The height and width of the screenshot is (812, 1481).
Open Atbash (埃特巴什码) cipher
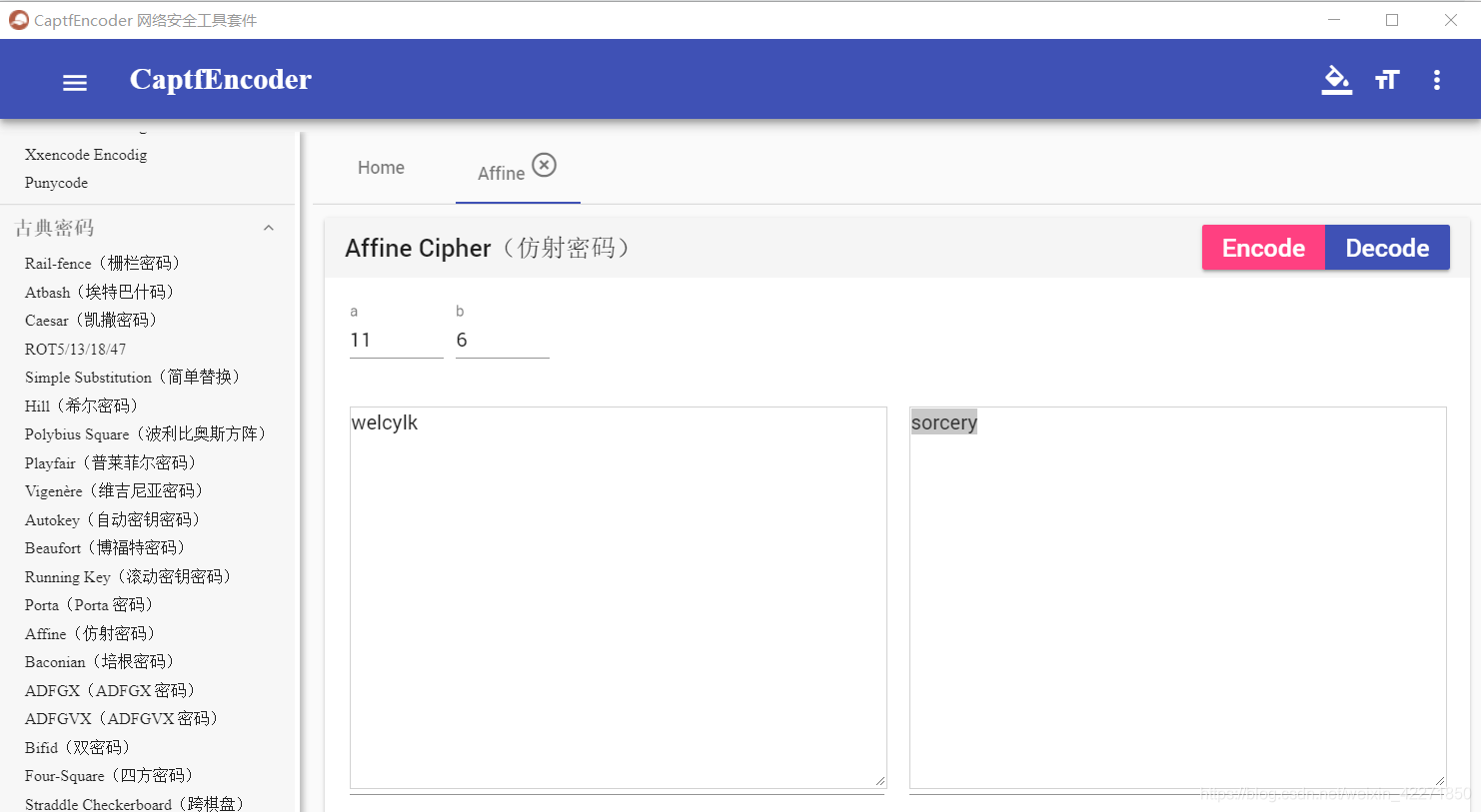99,293
